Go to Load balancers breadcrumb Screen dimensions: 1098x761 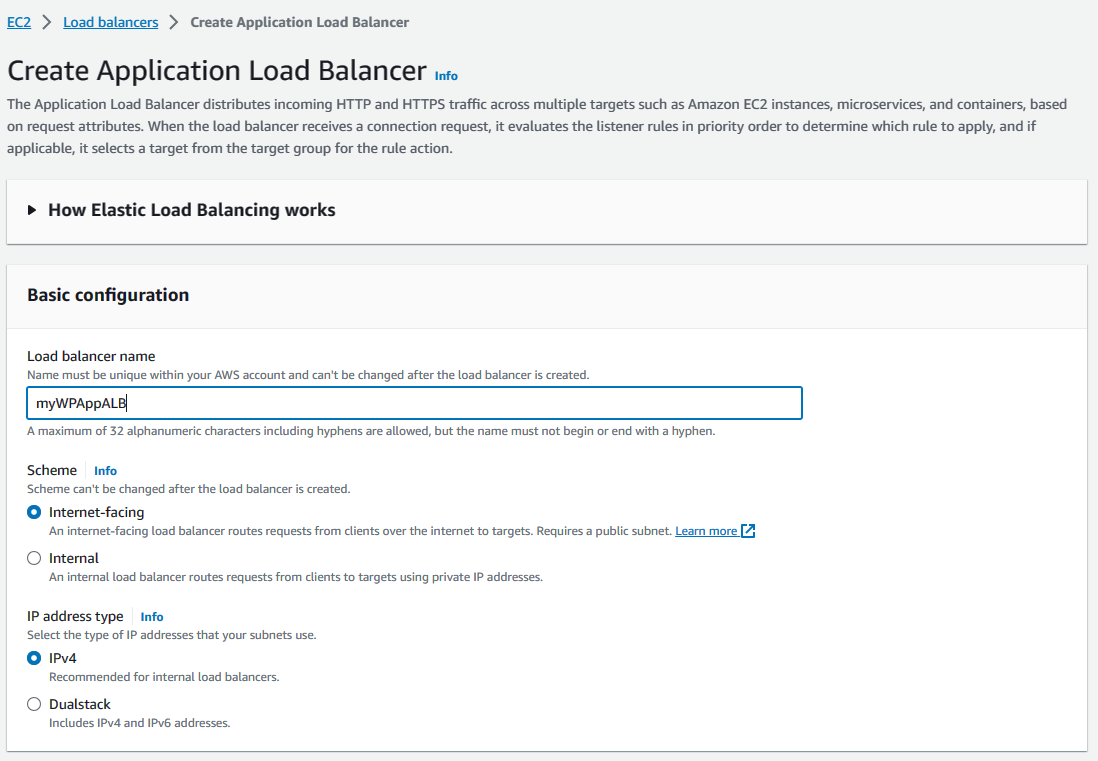pyautogui.click(x=111, y=22)
